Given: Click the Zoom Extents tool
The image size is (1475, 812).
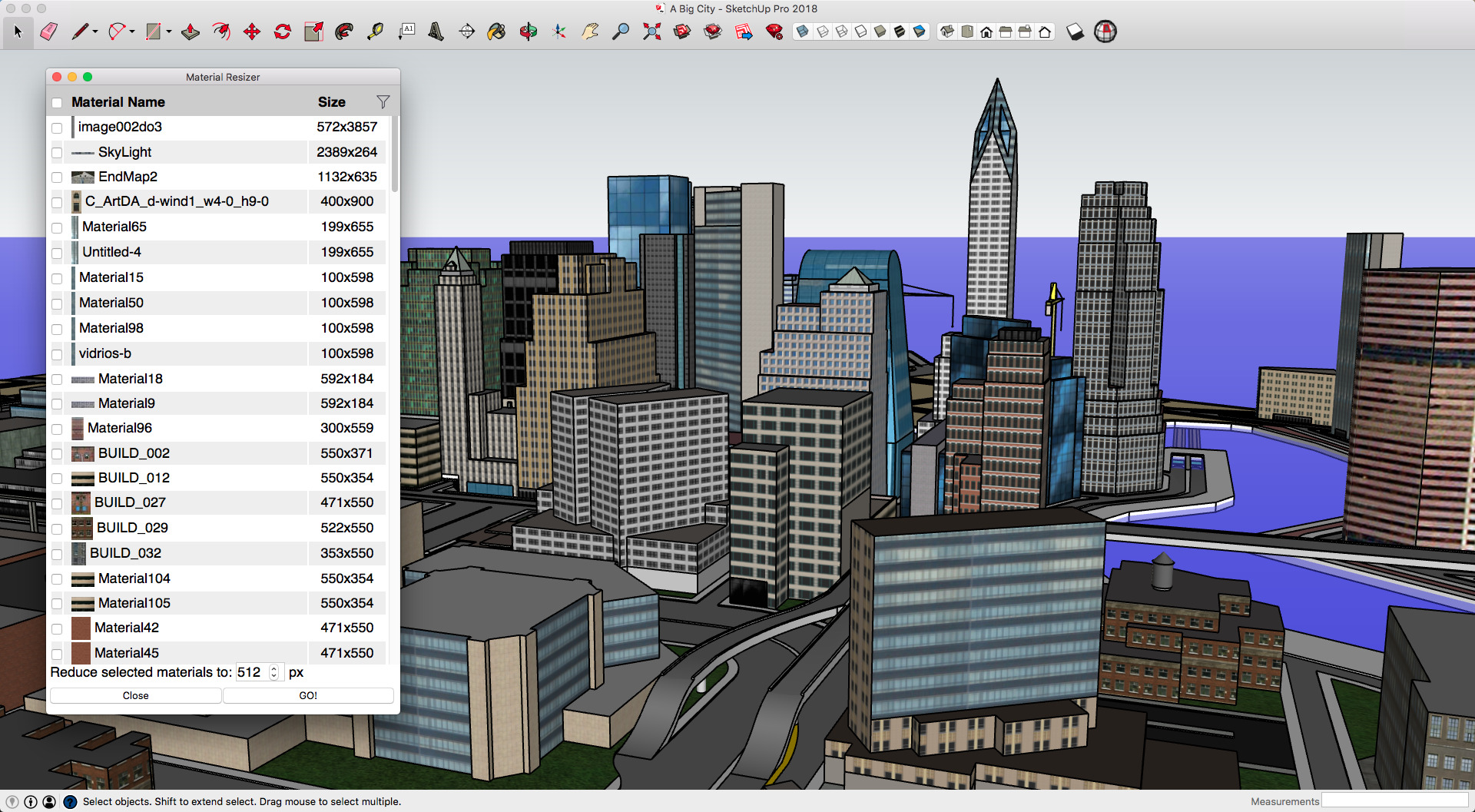Looking at the screenshot, I should [651, 31].
